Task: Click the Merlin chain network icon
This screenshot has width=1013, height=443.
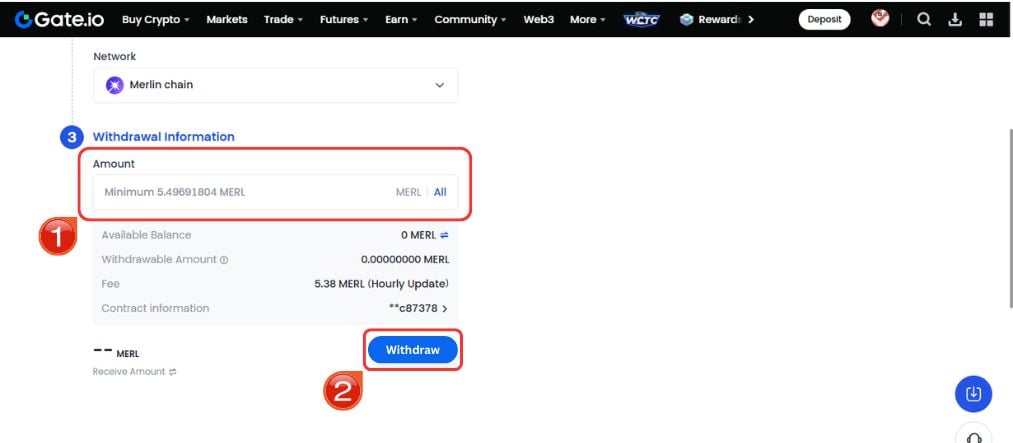Action: point(114,85)
